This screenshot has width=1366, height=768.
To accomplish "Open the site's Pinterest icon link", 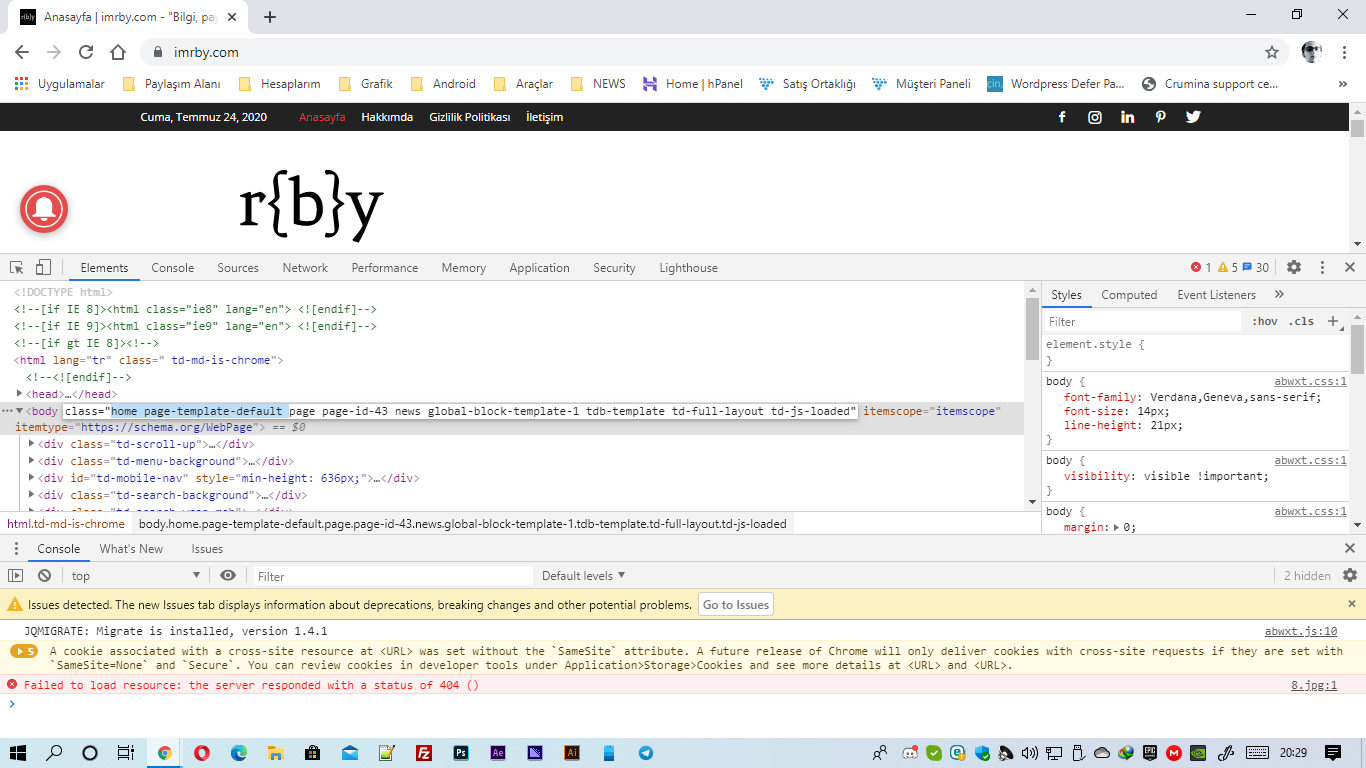I will [x=1160, y=117].
